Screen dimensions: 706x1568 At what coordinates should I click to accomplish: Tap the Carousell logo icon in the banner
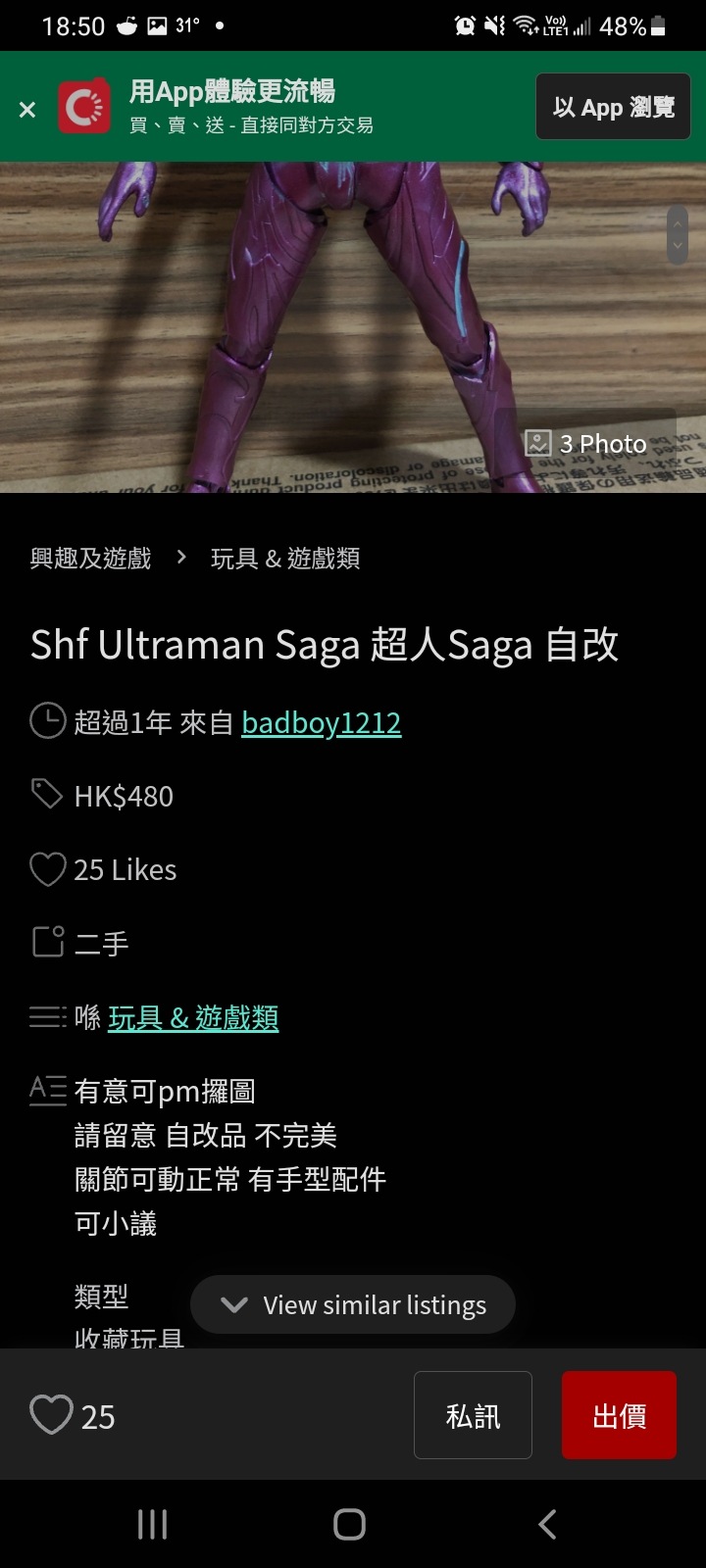(x=84, y=107)
